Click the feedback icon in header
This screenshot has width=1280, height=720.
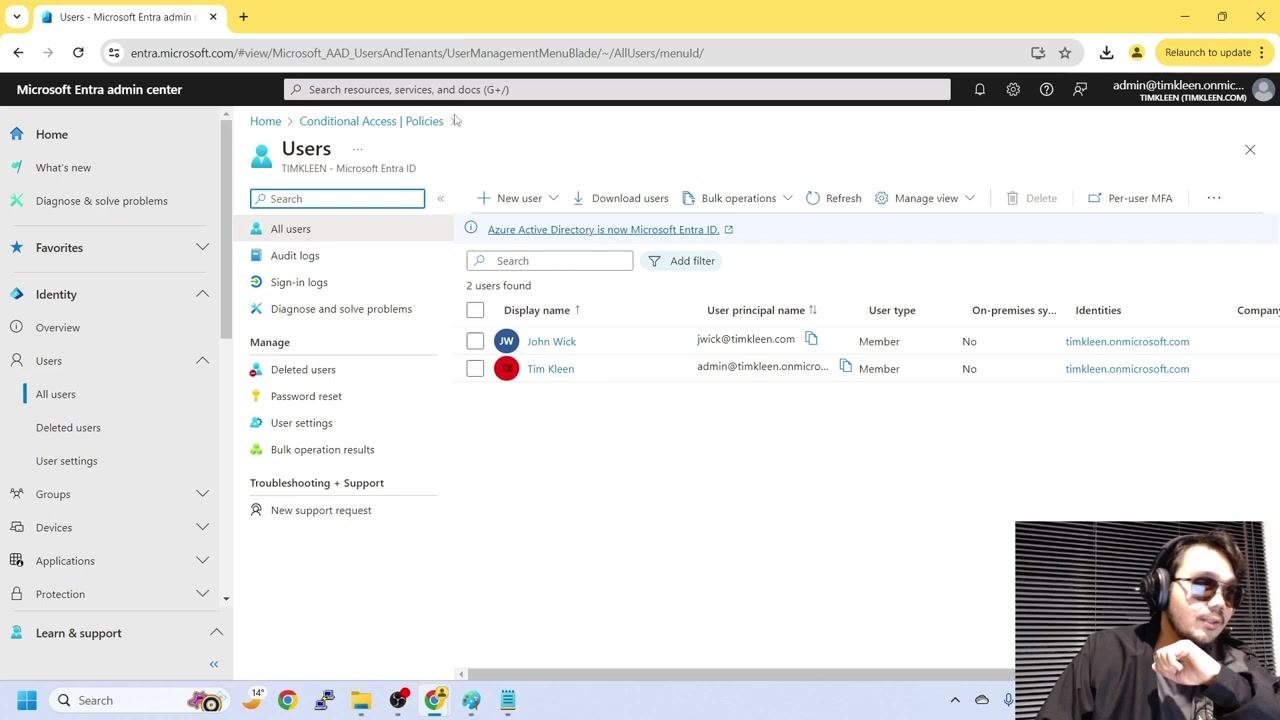(x=1080, y=89)
